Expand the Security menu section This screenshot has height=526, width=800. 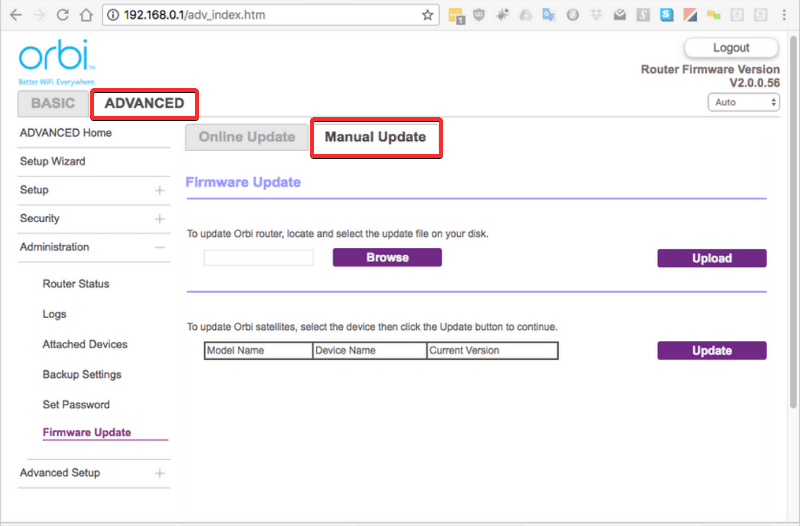coord(159,219)
